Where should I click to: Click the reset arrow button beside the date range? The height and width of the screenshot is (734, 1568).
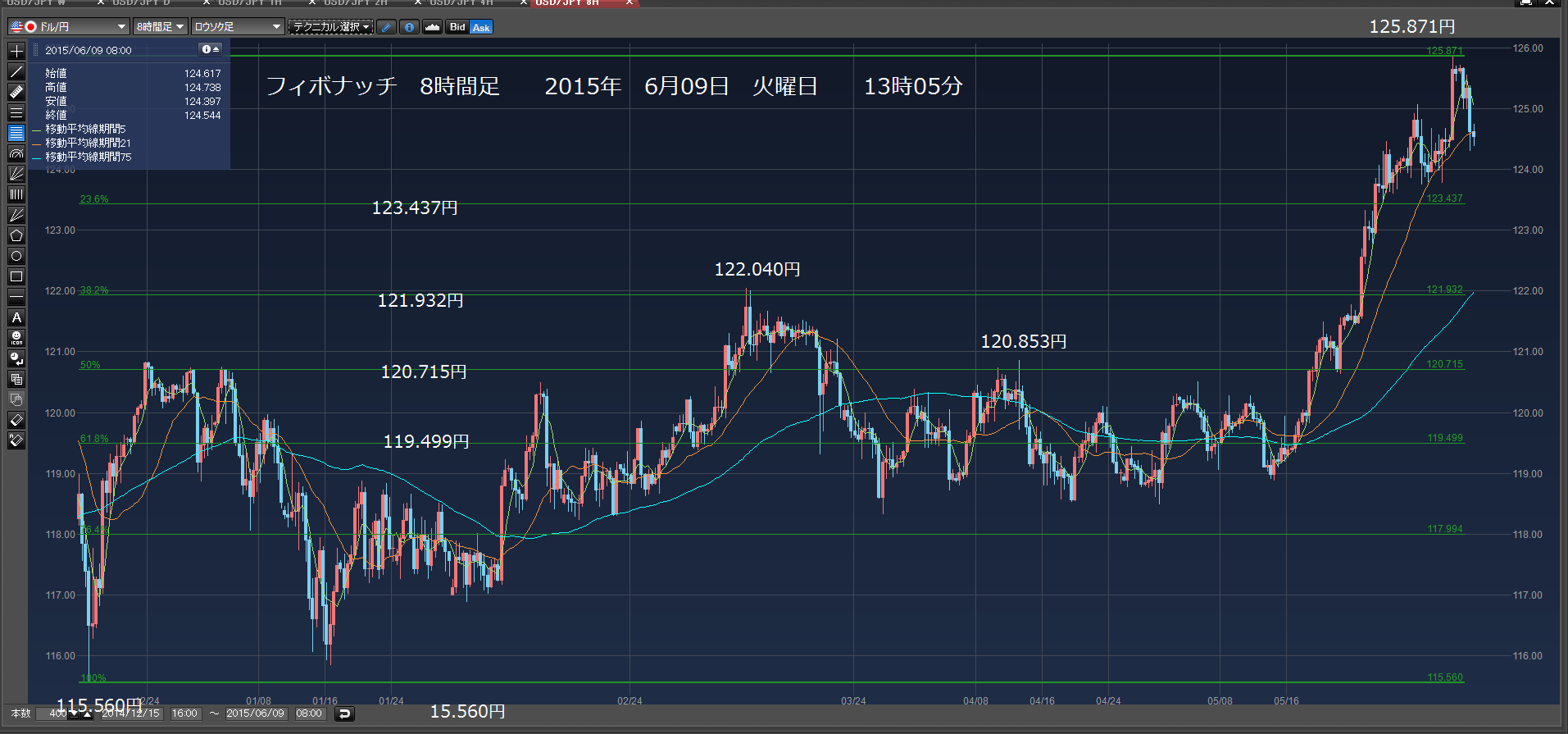[x=345, y=713]
